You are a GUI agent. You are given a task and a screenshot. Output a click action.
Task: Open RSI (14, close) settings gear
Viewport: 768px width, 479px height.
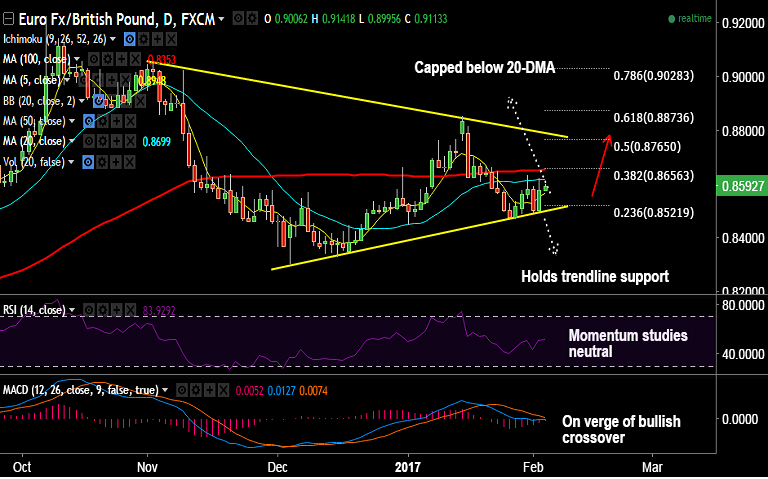pyautogui.click(x=102, y=310)
